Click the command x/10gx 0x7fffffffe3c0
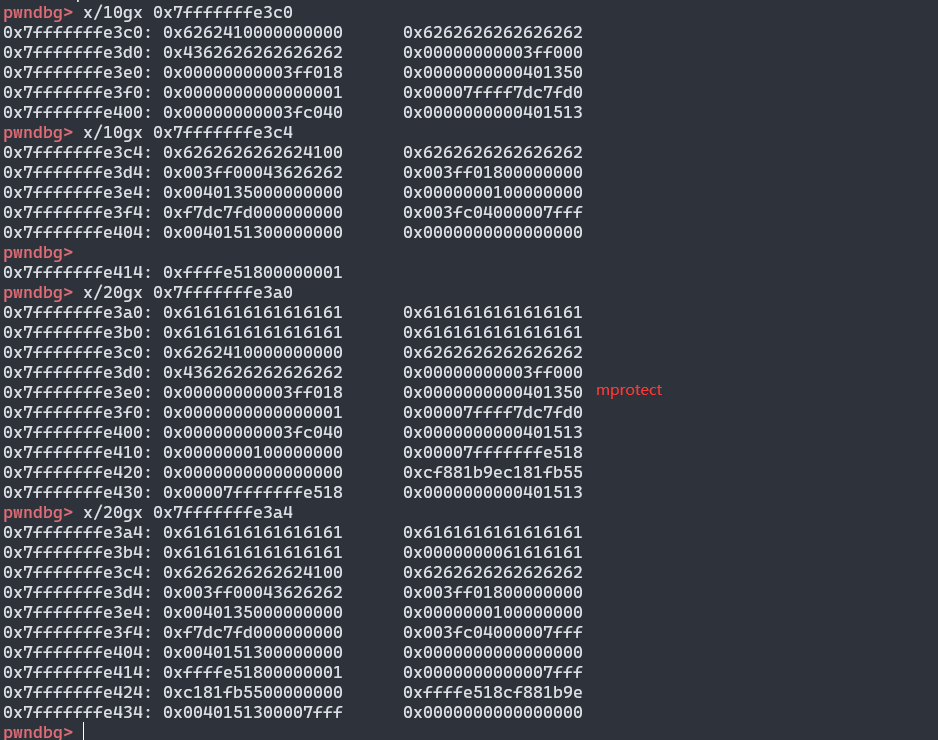Viewport: 938px width, 740px height. 188,12
